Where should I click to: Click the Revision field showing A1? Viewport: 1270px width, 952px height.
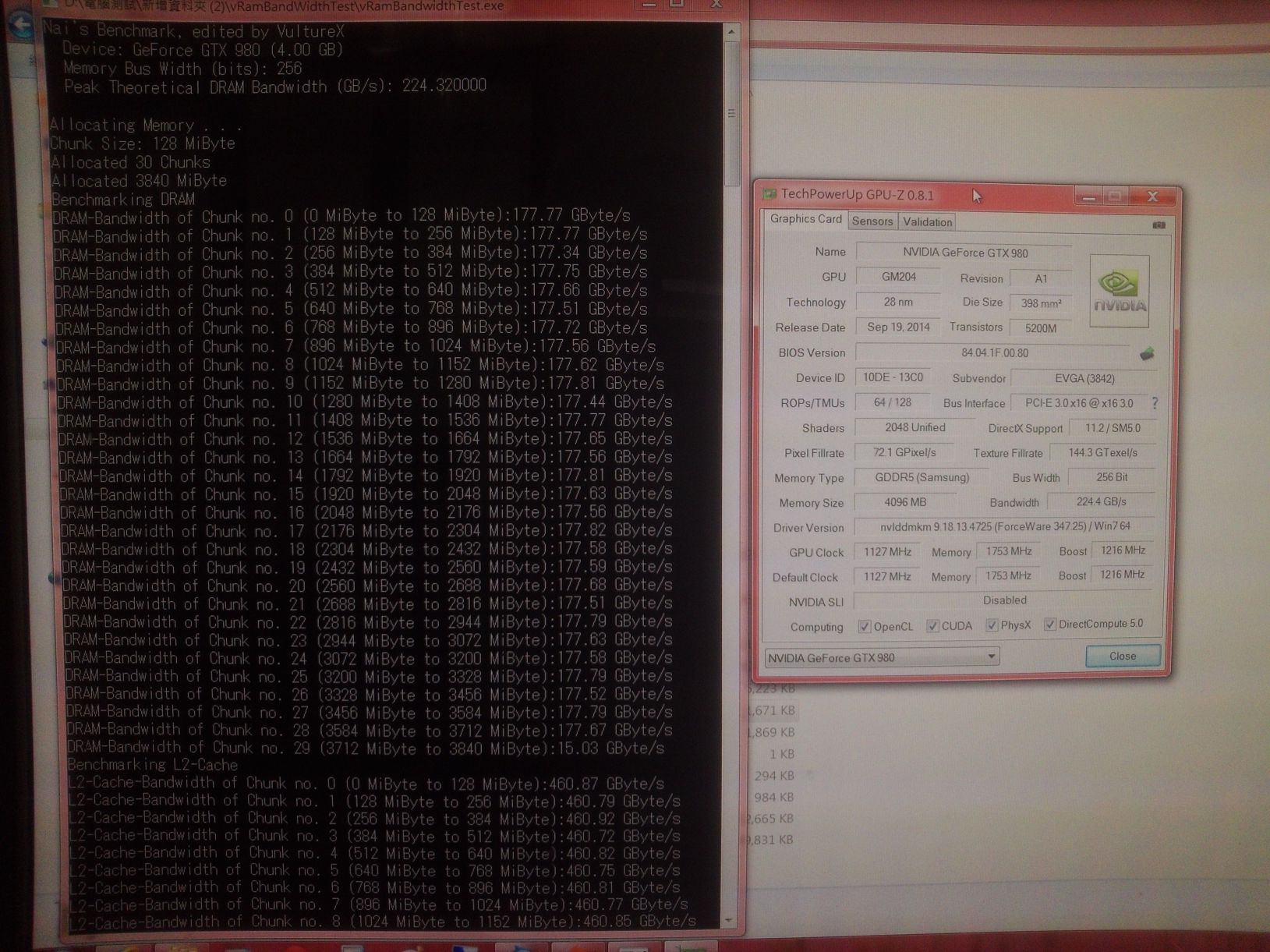point(1041,278)
